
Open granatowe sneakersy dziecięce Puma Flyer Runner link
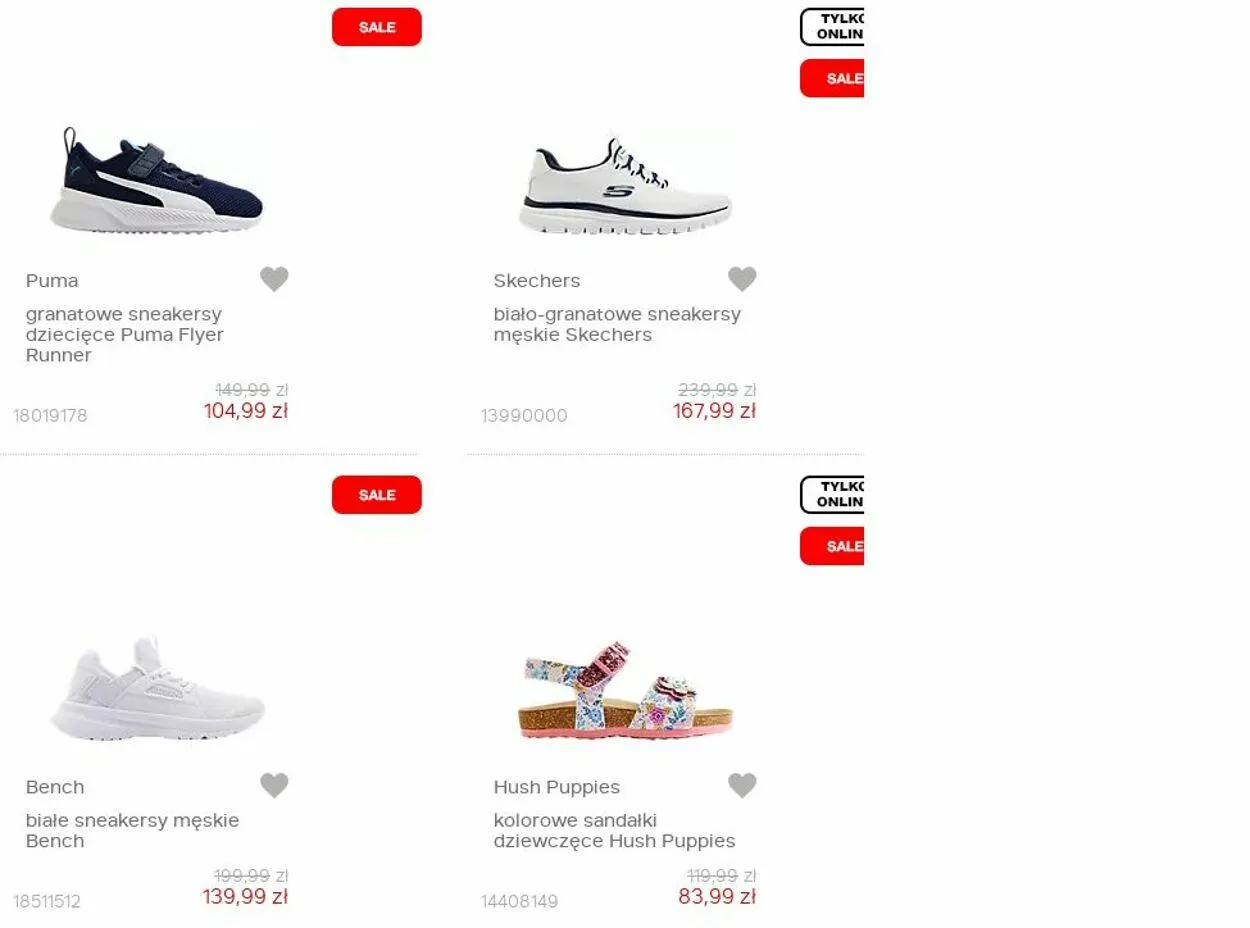[125, 334]
